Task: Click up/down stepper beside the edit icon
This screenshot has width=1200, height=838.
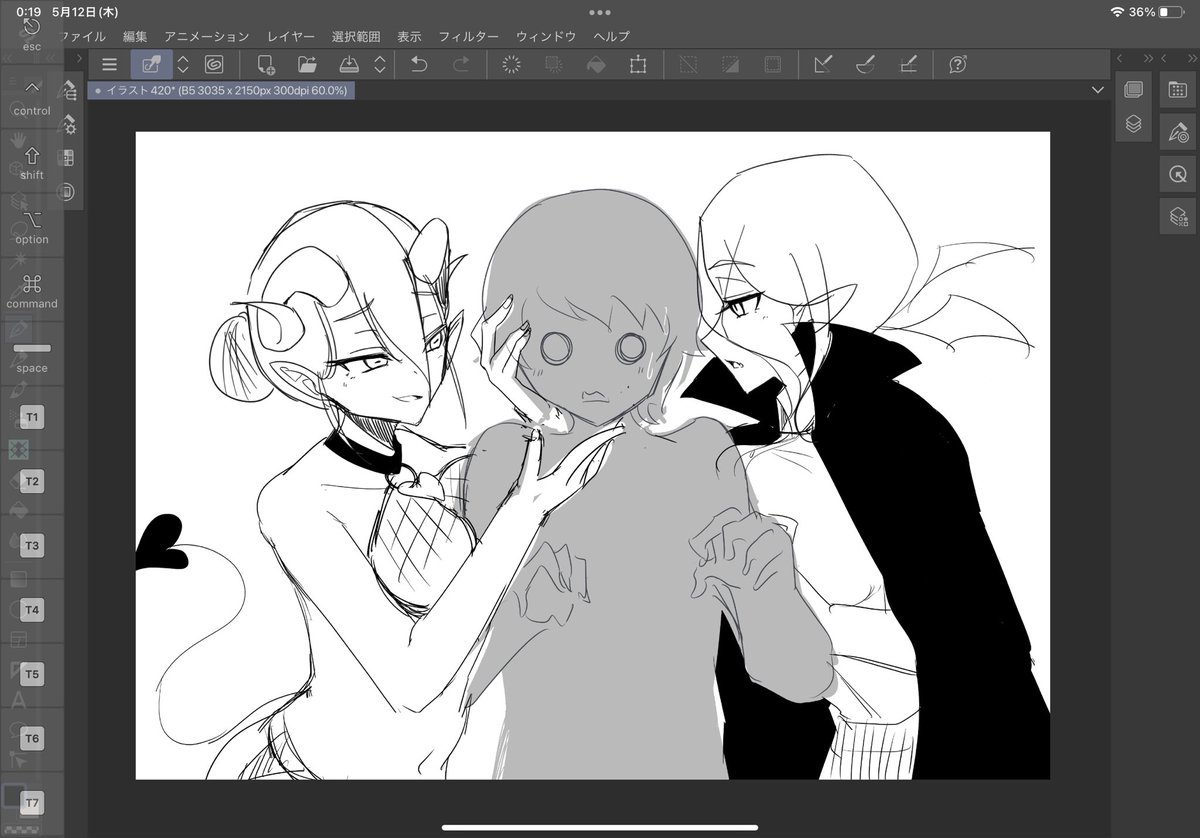Action: click(x=183, y=65)
